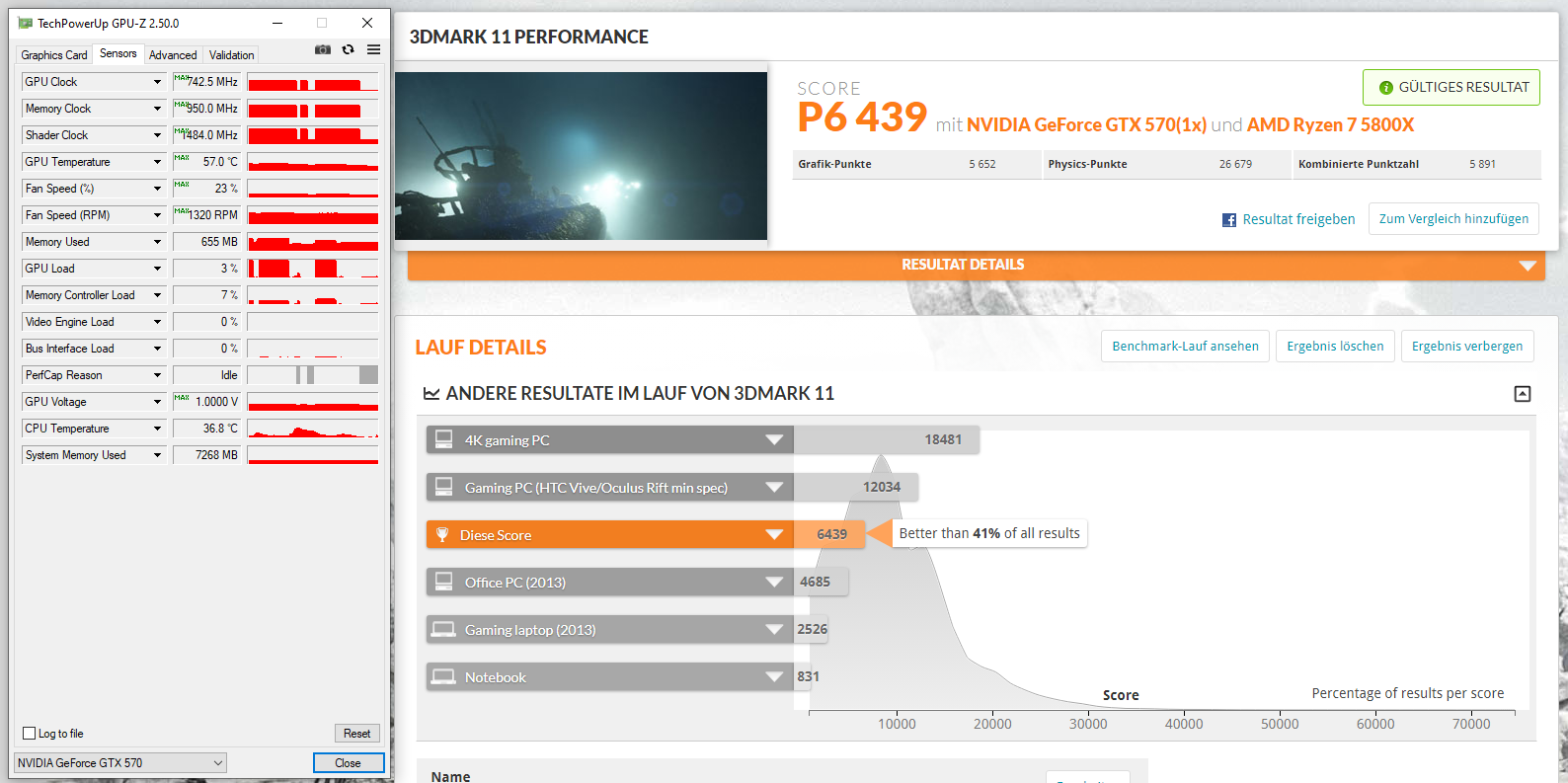
Task: Open the Fan Speed (RPM) sensor dropdown
Action: pyautogui.click(x=157, y=215)
